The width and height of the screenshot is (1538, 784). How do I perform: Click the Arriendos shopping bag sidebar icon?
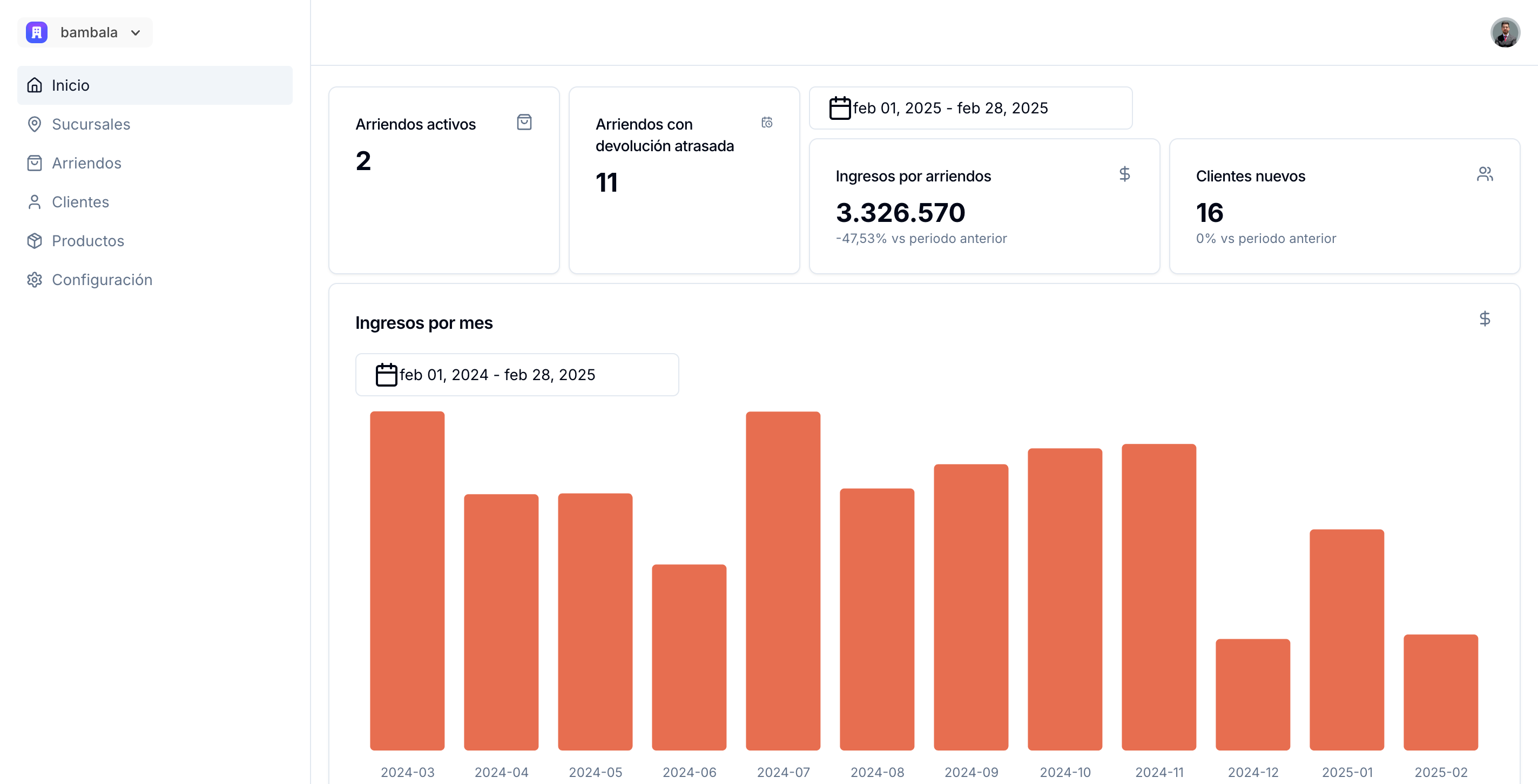point(35,163)
